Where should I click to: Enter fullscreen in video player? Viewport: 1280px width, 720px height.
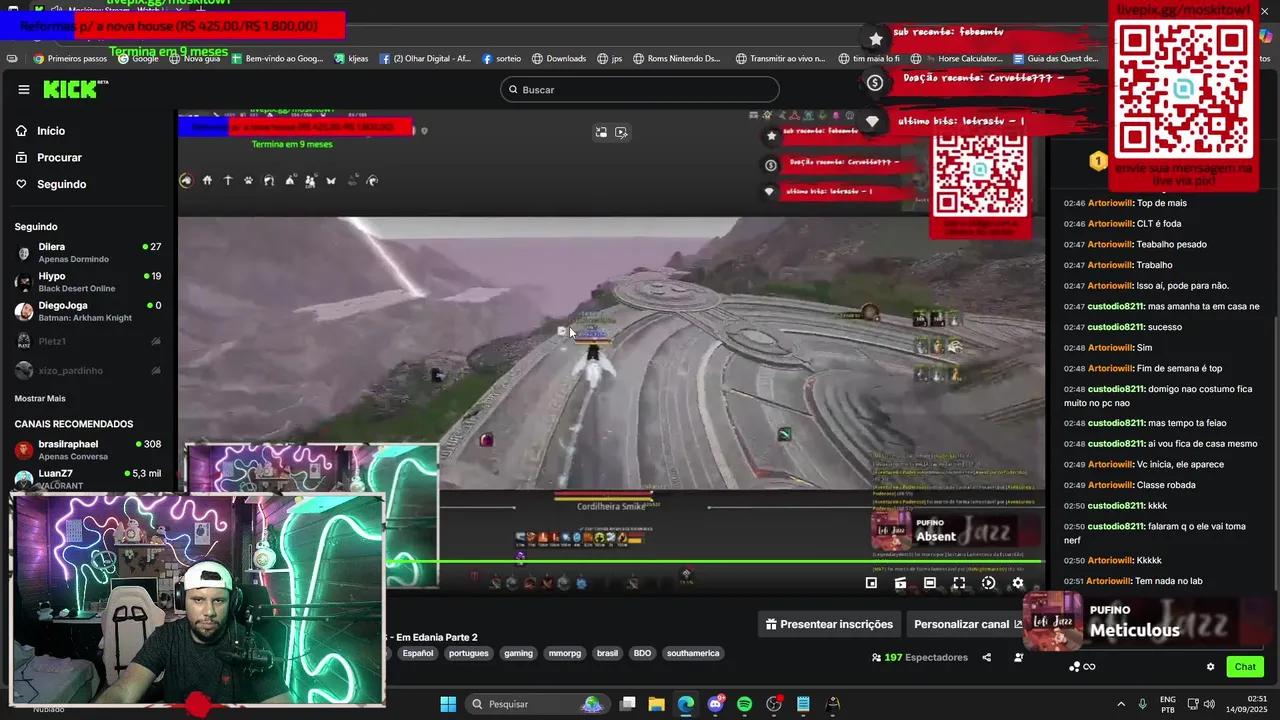(959, 583)
